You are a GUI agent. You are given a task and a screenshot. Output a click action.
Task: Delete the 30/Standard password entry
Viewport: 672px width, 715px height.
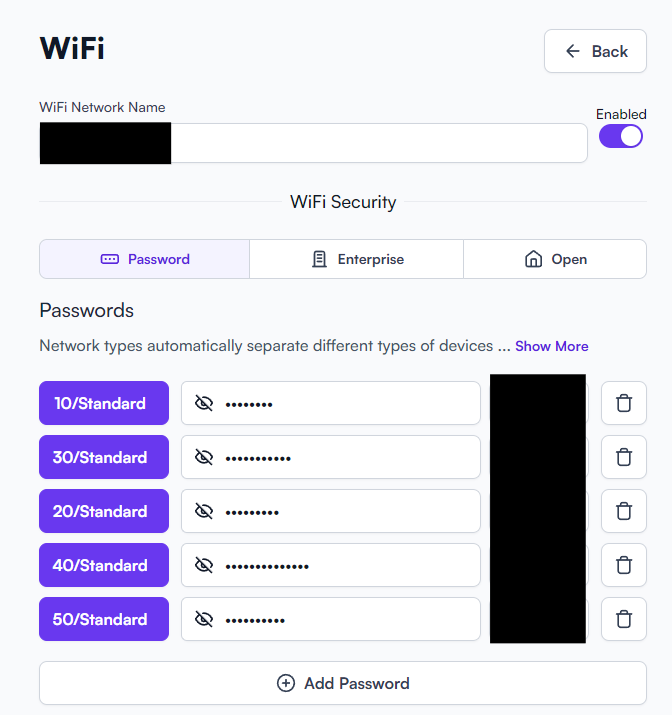[x=624, y=457]
